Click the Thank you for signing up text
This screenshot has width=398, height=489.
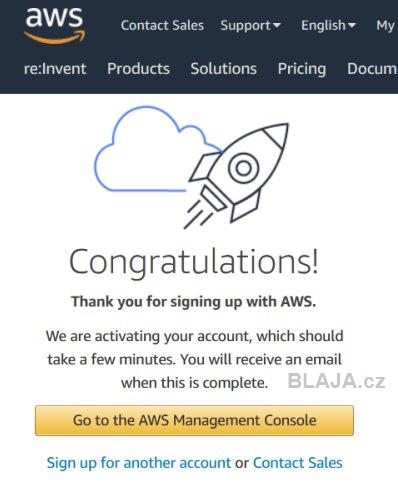pyautogui.click(x=194, y=302)
